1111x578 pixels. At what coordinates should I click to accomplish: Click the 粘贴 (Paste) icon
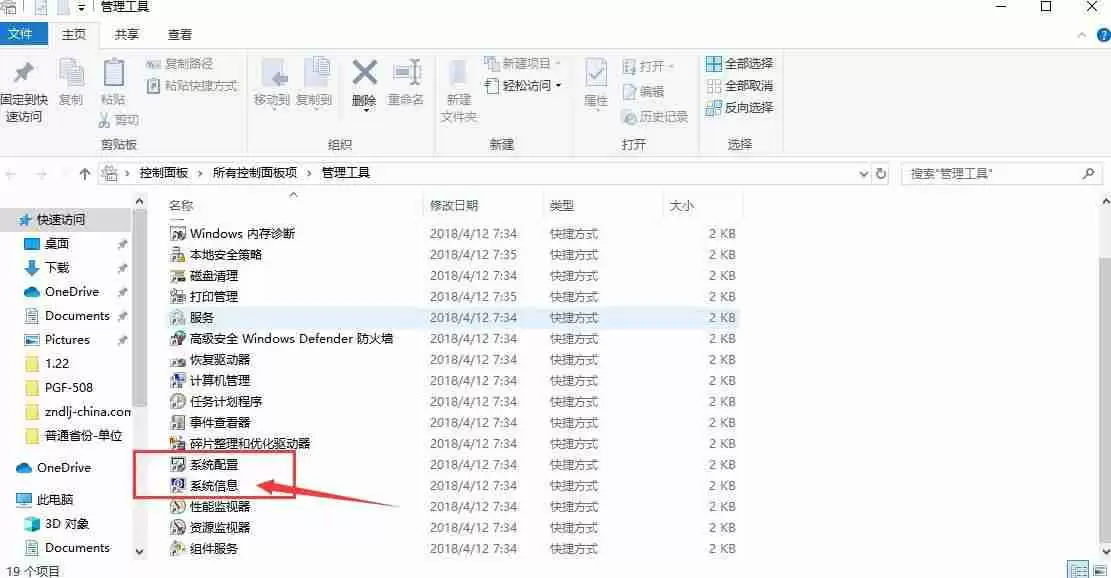(113, 75)
